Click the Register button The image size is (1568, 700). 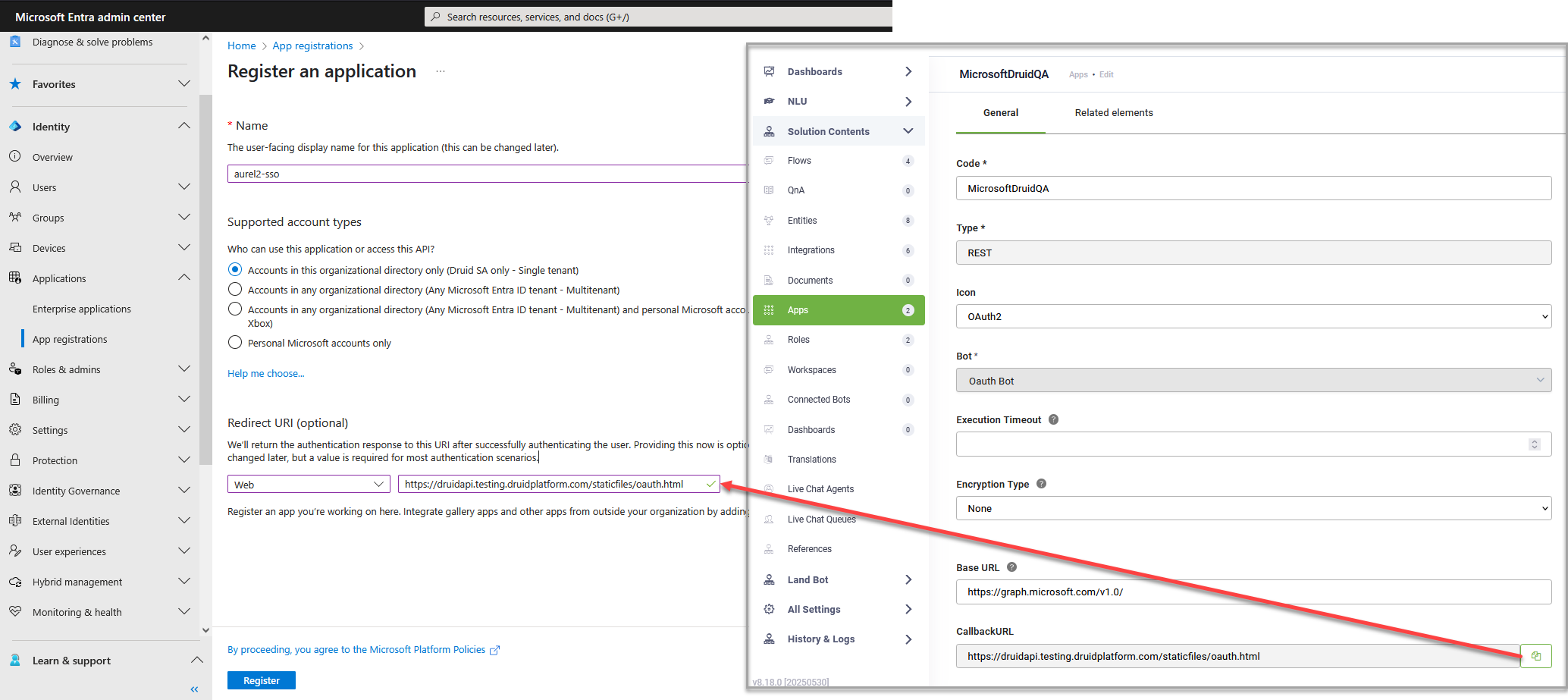pos(262,680)
